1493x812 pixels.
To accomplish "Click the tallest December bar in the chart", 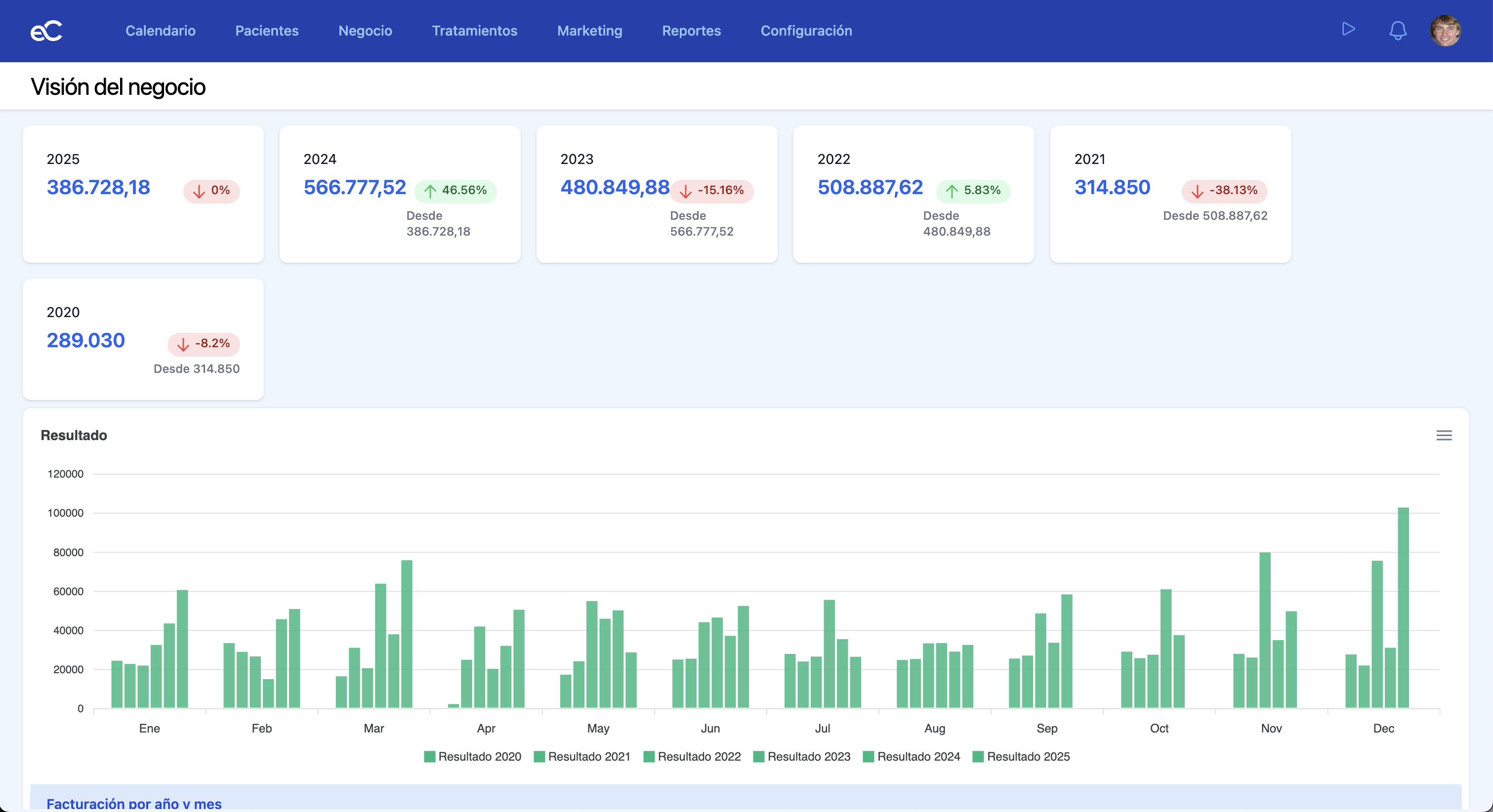I will tap(1403, 608).
